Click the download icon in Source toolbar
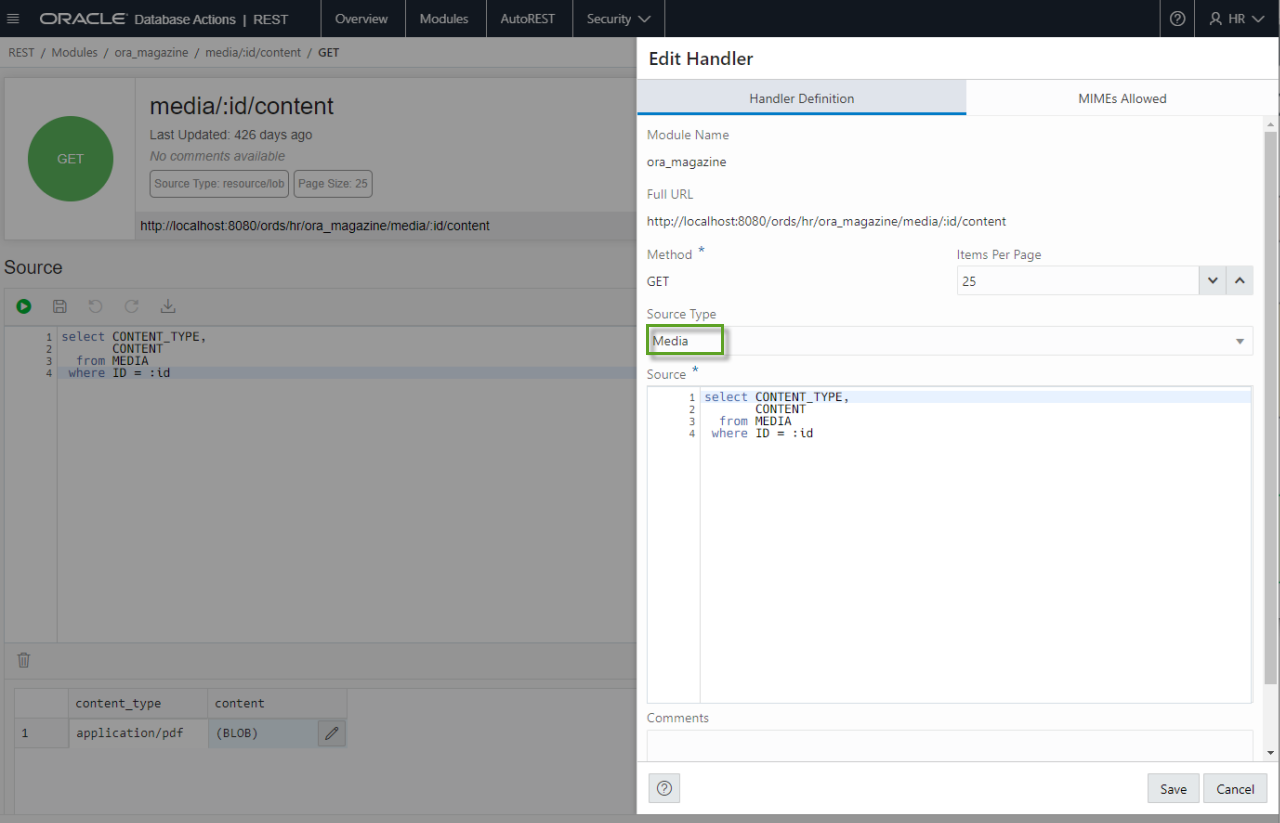 pyautogui.click(x=168, y=306)
